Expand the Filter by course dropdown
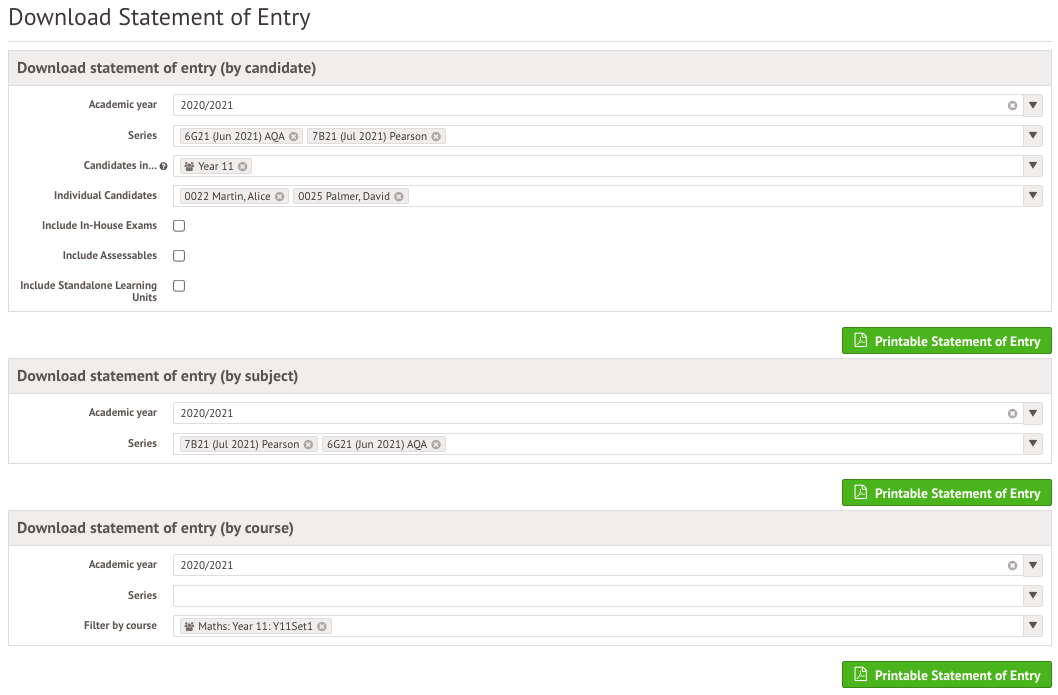This screenshot has width=1058, height=695. click(1032, 626)
